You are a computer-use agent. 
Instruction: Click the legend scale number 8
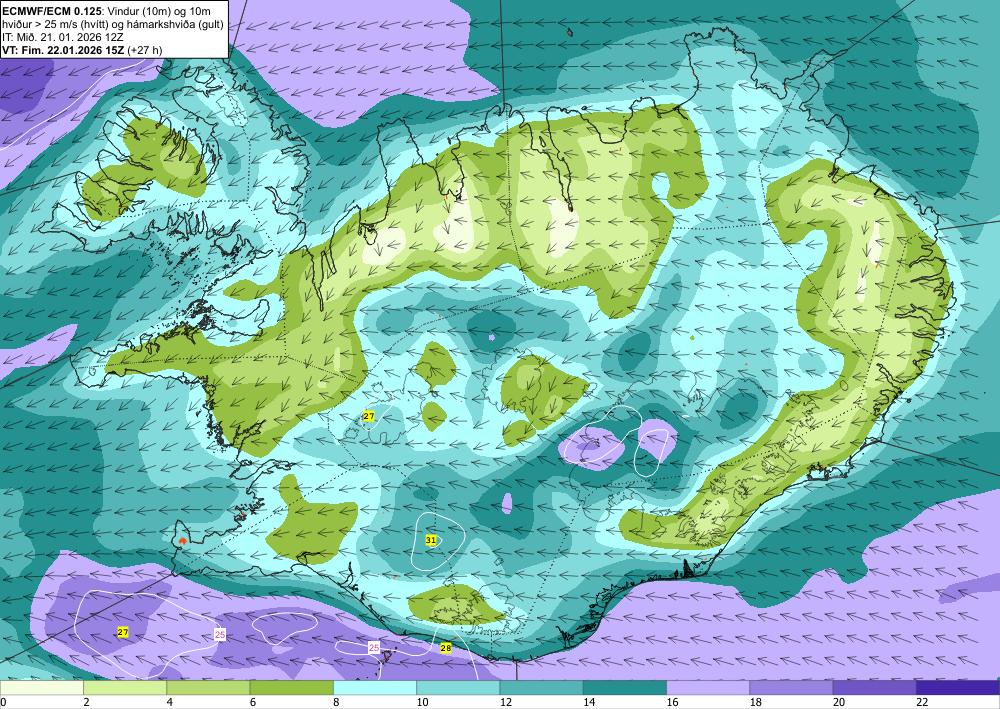tap(336, 702)
